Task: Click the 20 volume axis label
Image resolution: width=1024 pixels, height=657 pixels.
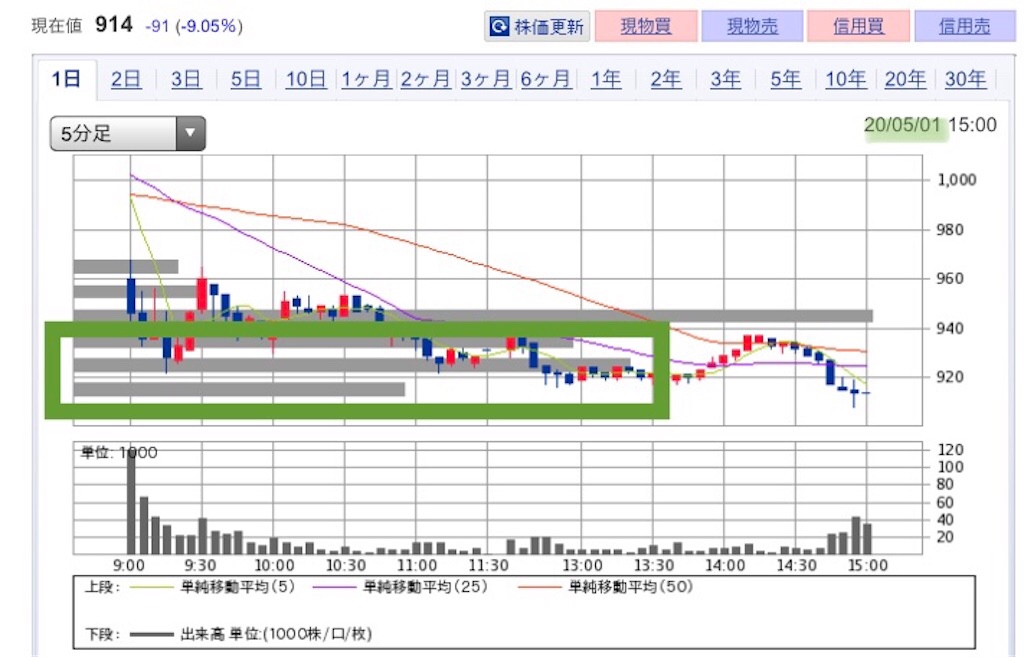Action: pos(945,537)
